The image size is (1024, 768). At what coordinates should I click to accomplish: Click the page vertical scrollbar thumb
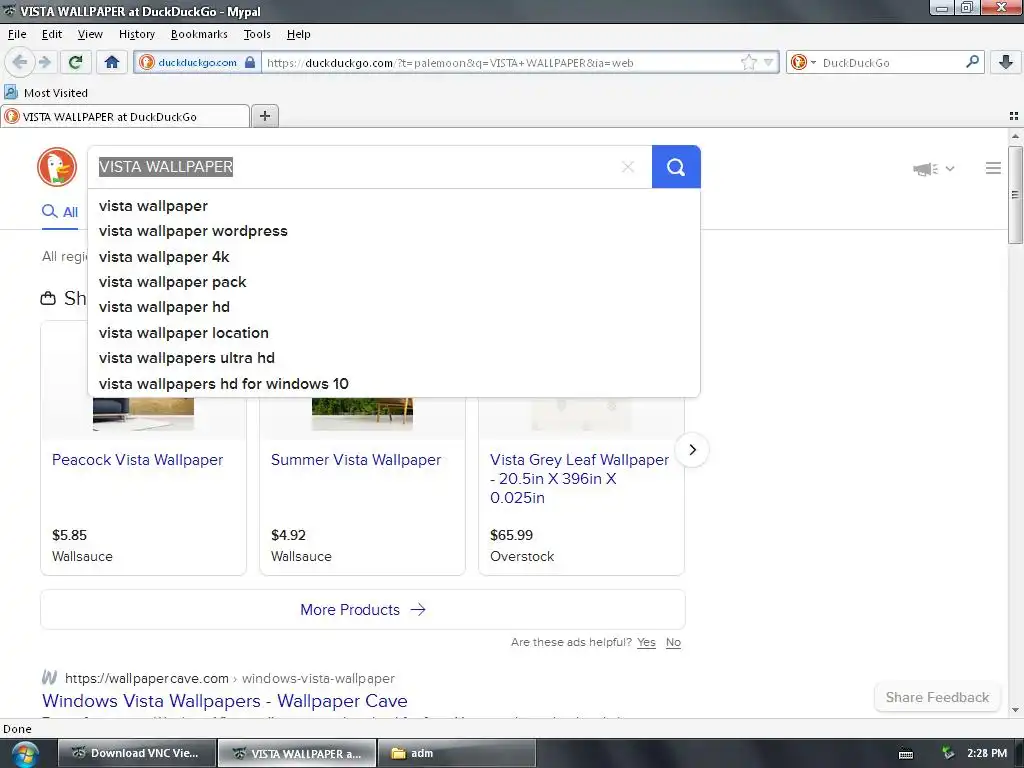[x=1015, y=195]
